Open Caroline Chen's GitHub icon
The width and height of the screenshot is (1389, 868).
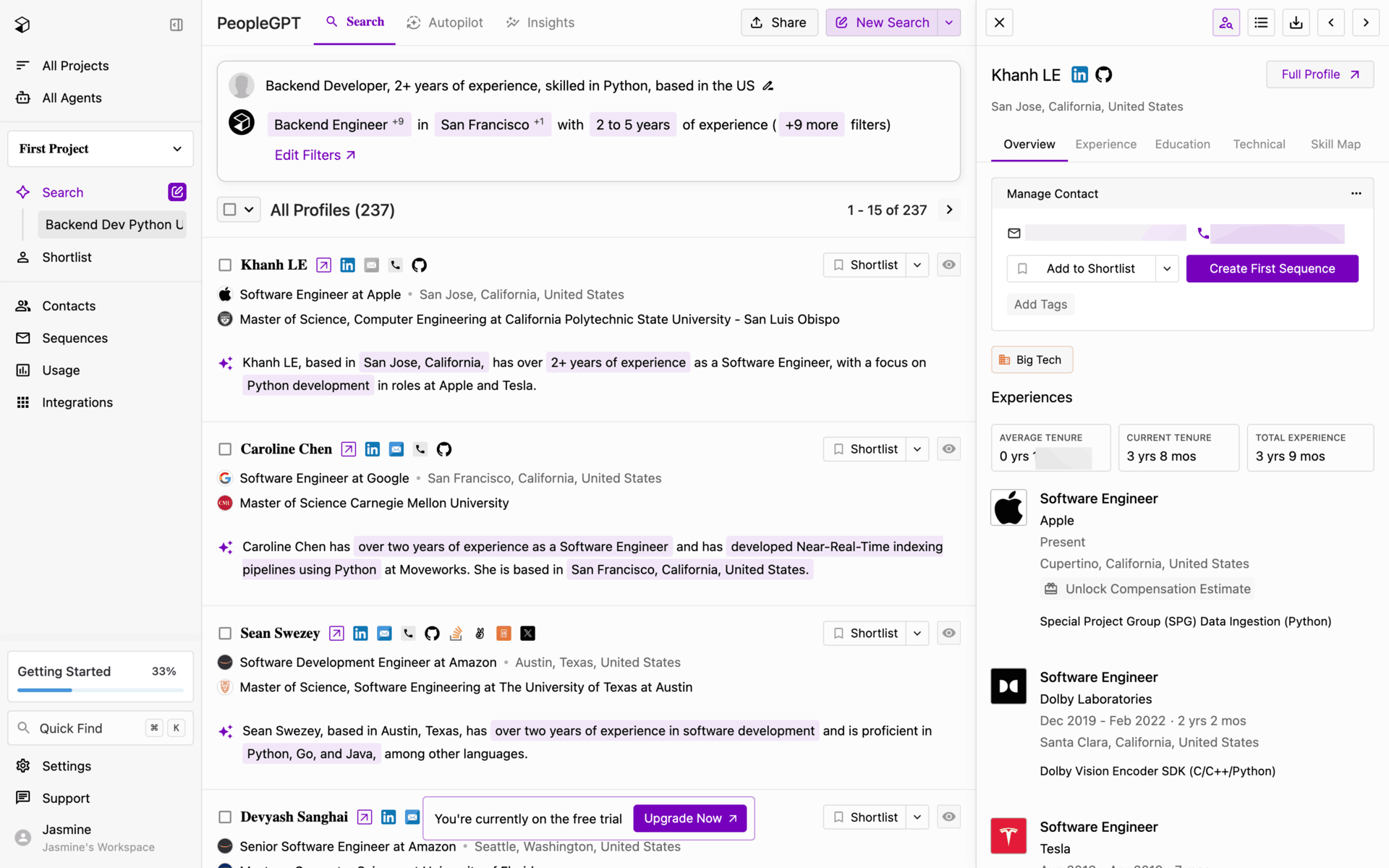coord(444,449)
